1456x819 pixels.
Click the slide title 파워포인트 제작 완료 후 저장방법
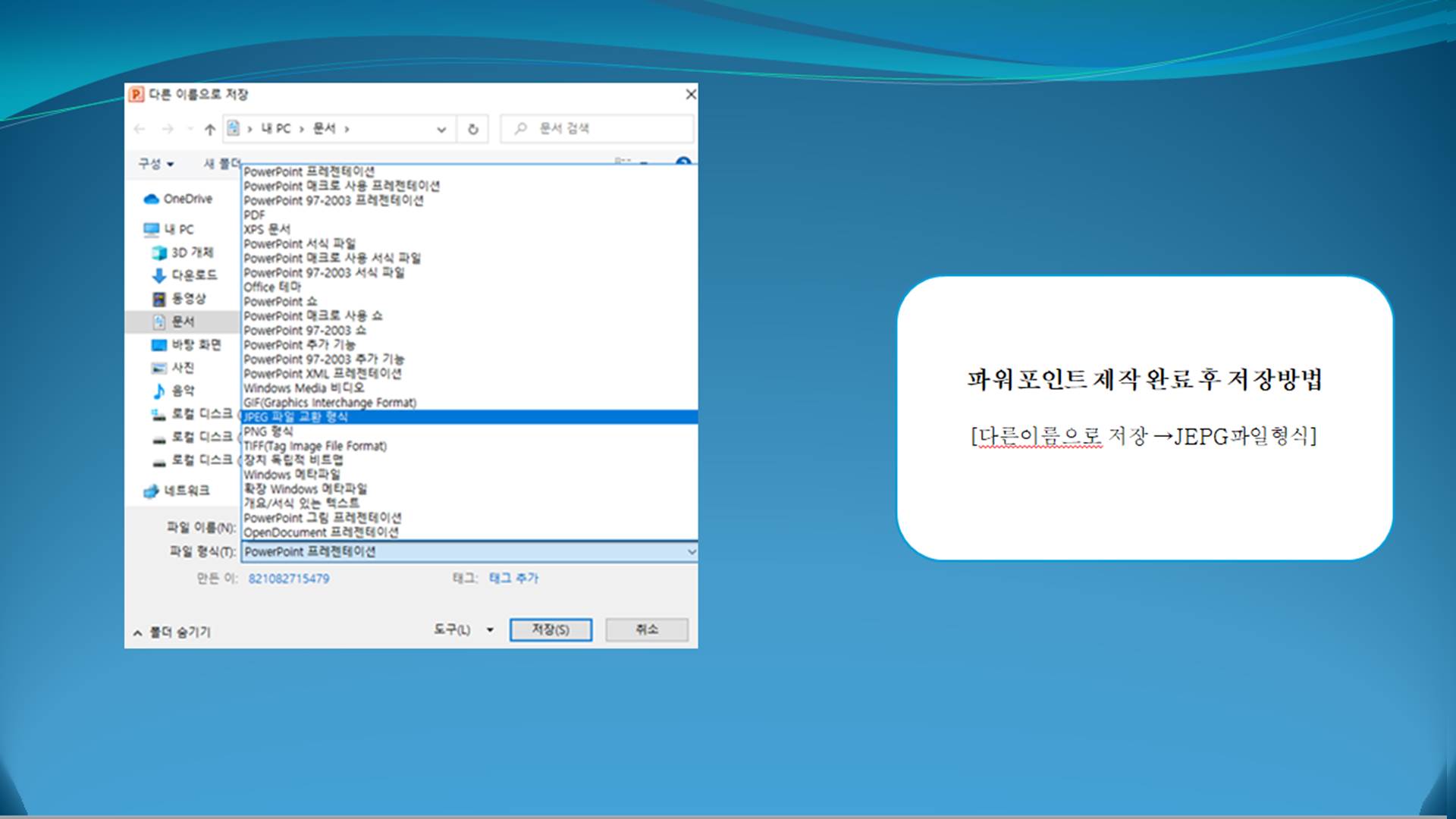(1144, 379)
